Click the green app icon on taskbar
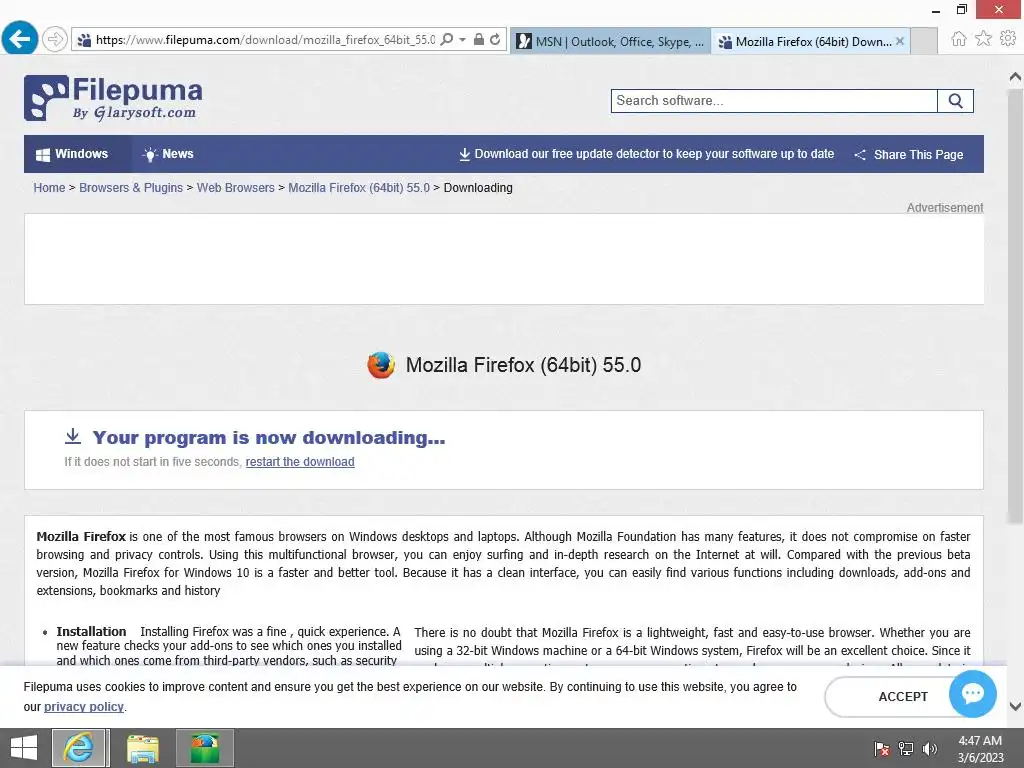Viewport: 1024px width, 768px height. pos(204,748)
